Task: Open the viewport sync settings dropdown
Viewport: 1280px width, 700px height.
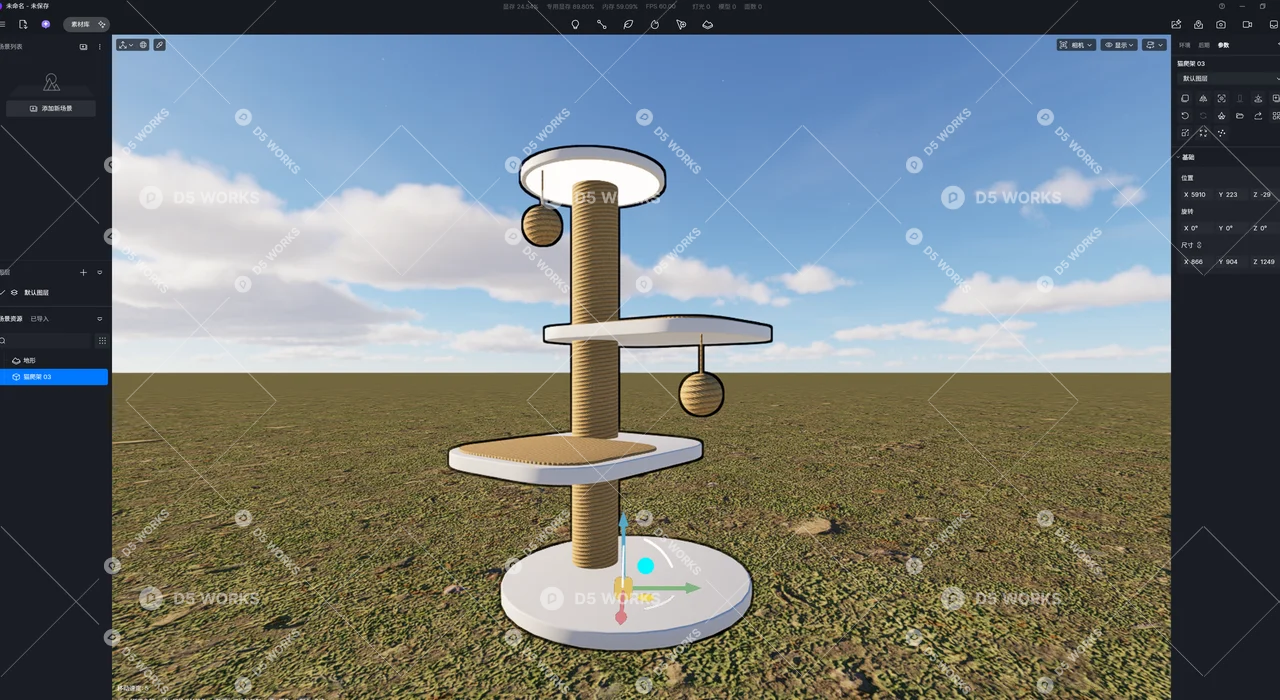Action: click(1155, 45)
